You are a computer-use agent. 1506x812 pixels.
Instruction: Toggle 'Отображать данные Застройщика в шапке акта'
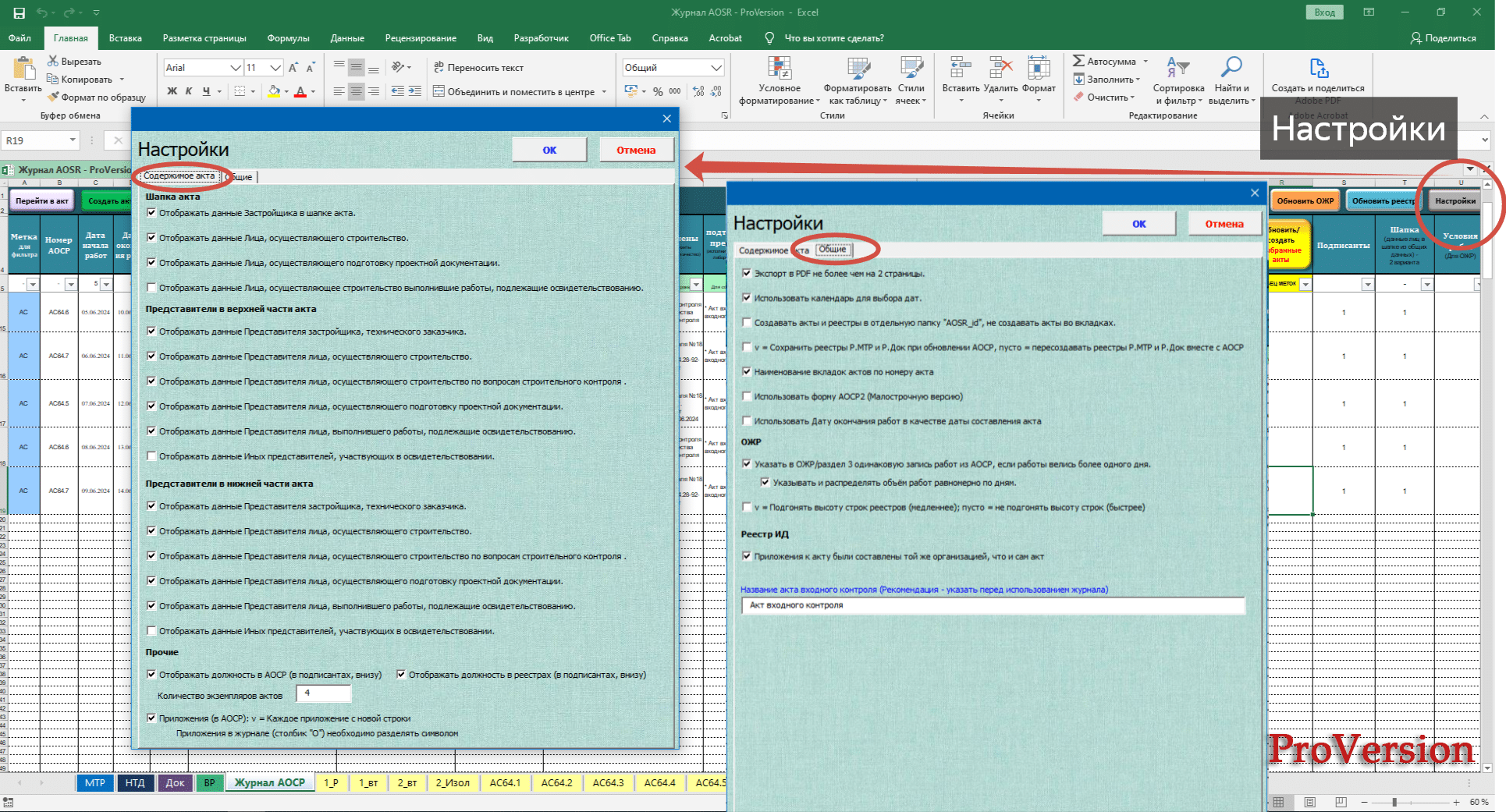[x=151, y=213]
